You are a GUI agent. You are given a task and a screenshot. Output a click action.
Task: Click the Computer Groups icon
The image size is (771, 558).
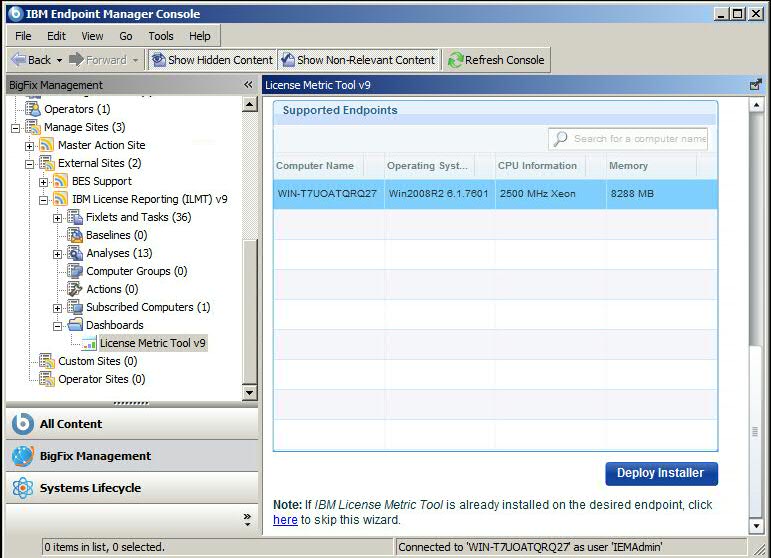[75, 271]
